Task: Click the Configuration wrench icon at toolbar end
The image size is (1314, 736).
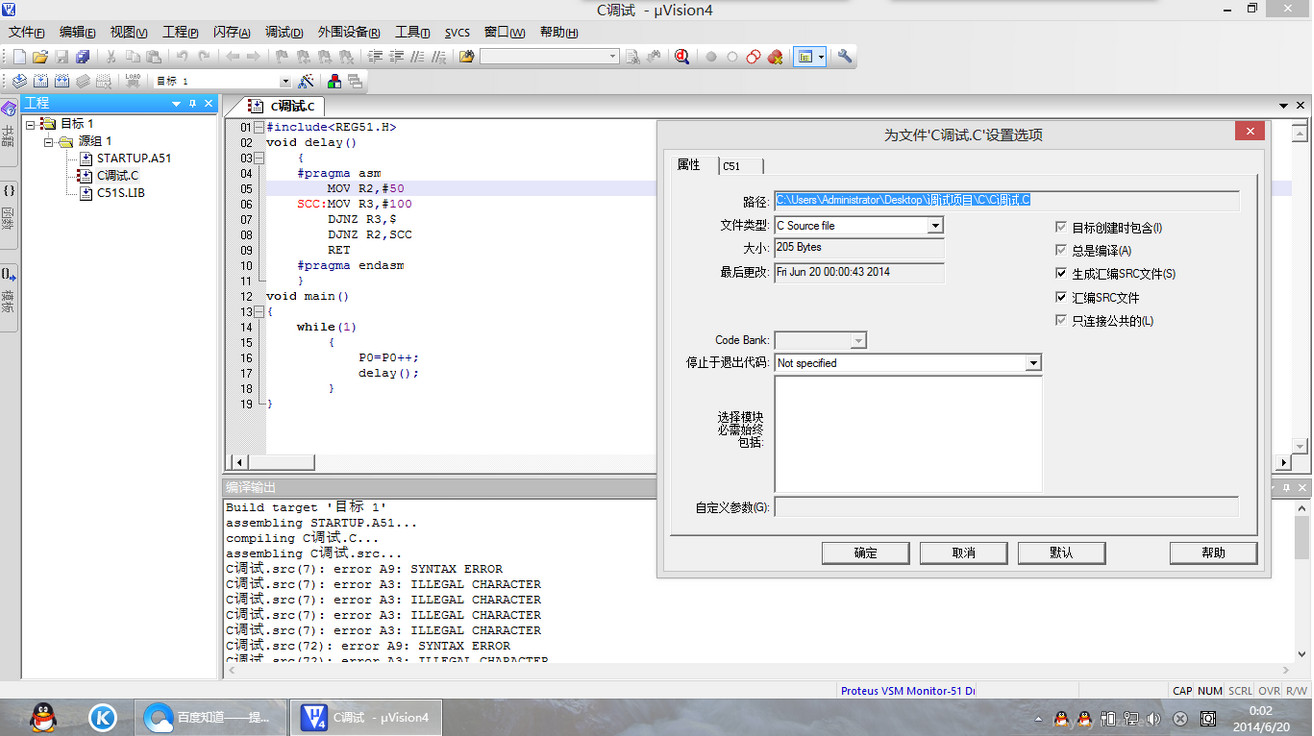Action: tap(843, 57)
